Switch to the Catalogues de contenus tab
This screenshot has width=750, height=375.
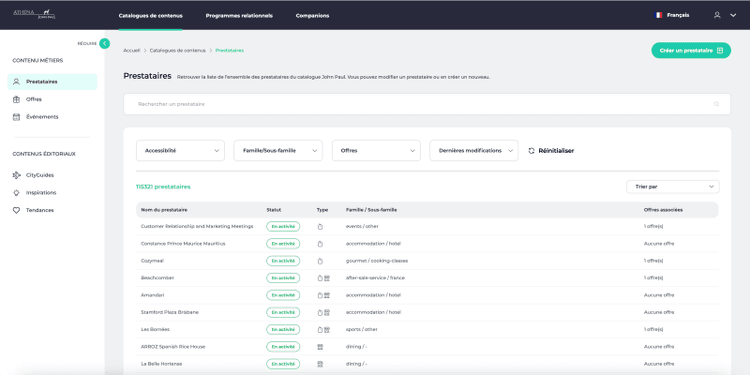tap(151, 16)
